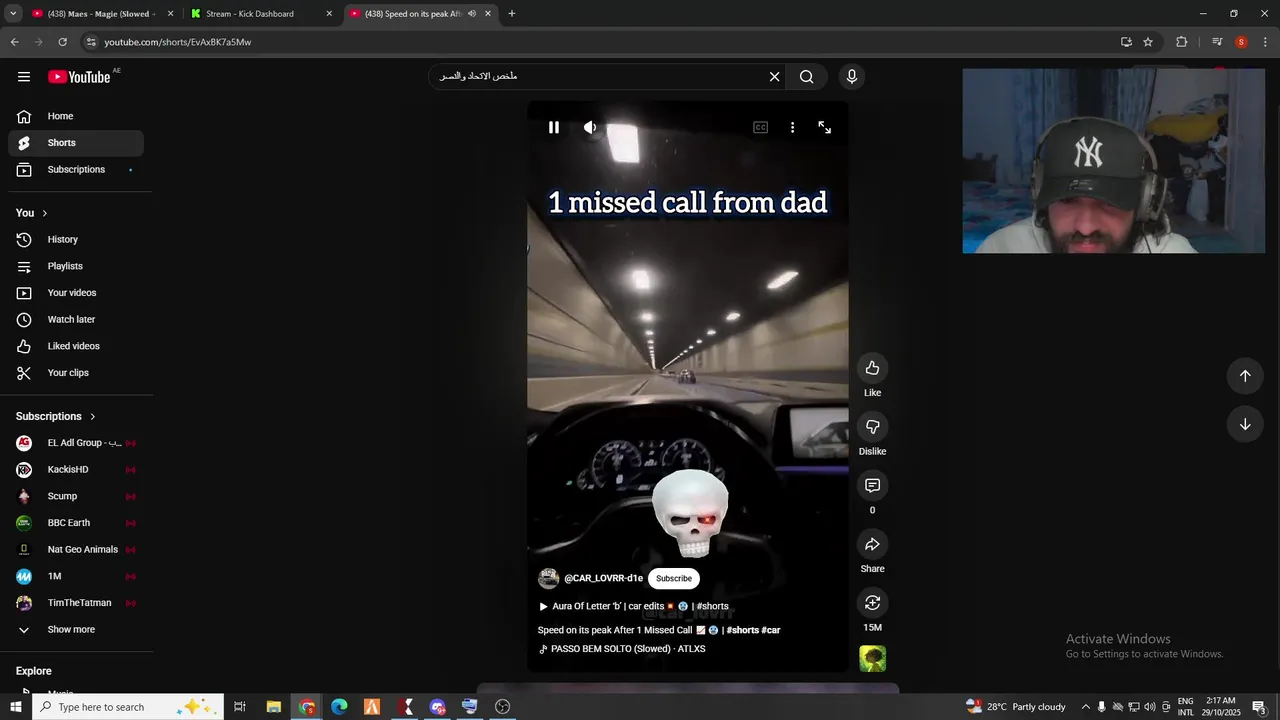Image resolution: width=1280 pixels, height=720 pixels.
Task: Open the 1M channel
Action: pos(76,576)
